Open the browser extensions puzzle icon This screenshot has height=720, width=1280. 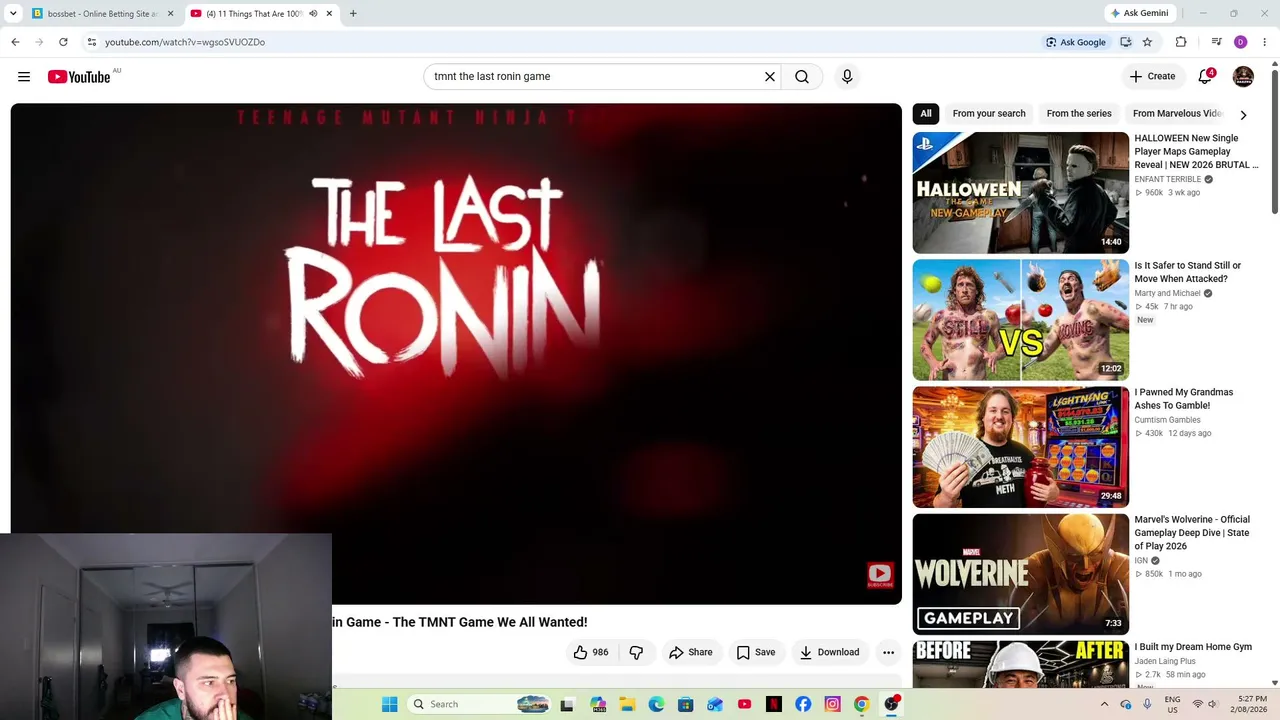(1181, 42)
